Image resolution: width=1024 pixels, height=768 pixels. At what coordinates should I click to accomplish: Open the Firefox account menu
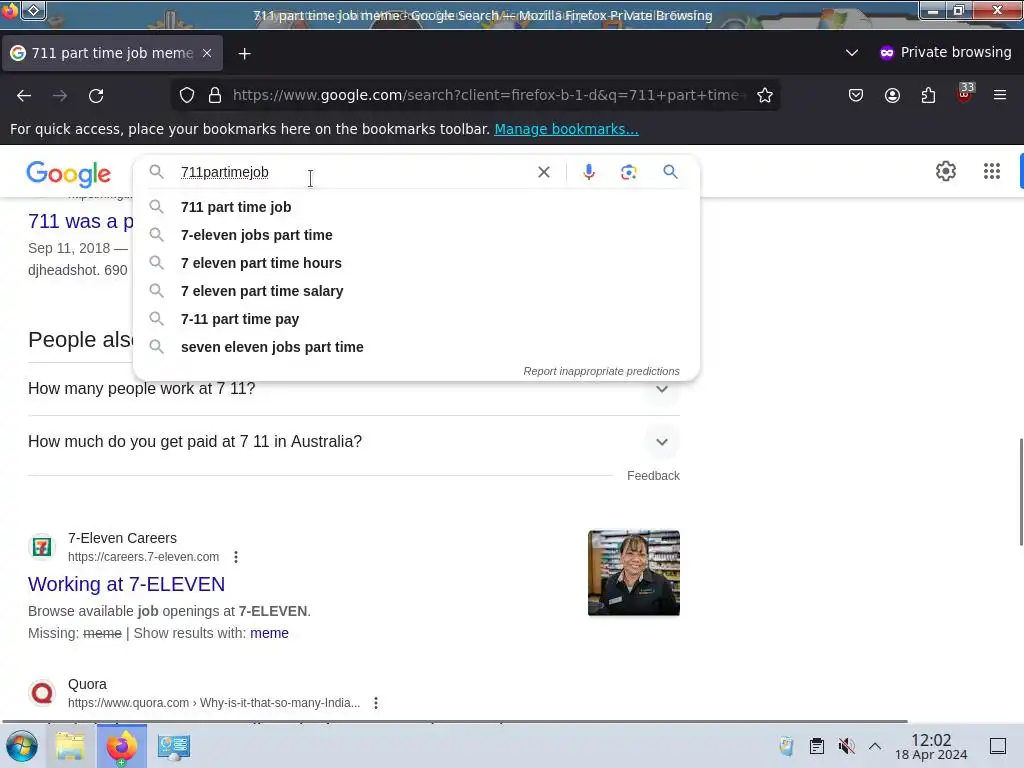(x=892, y=95)
